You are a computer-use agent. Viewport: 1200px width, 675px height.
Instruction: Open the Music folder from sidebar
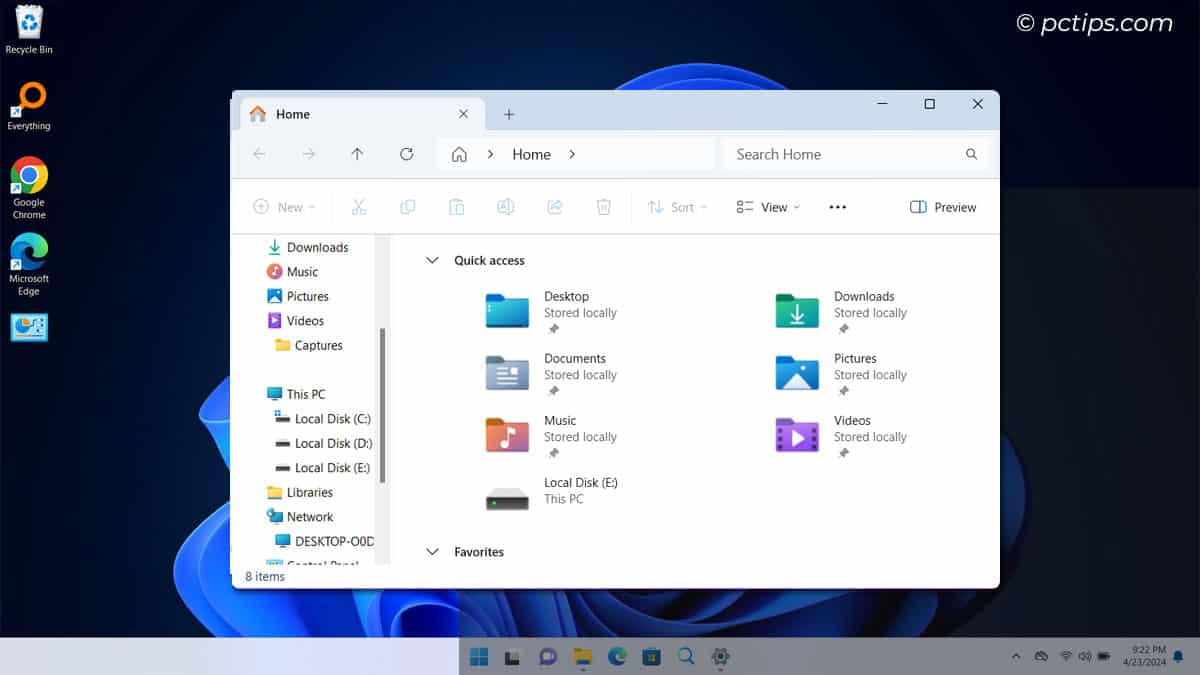[302, 271]
